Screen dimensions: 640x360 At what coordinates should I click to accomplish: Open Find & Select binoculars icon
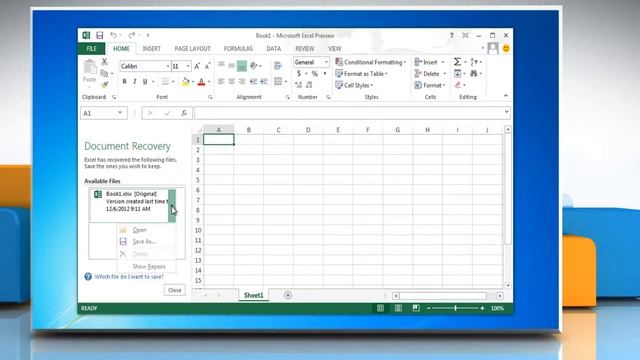coord(473,73)
